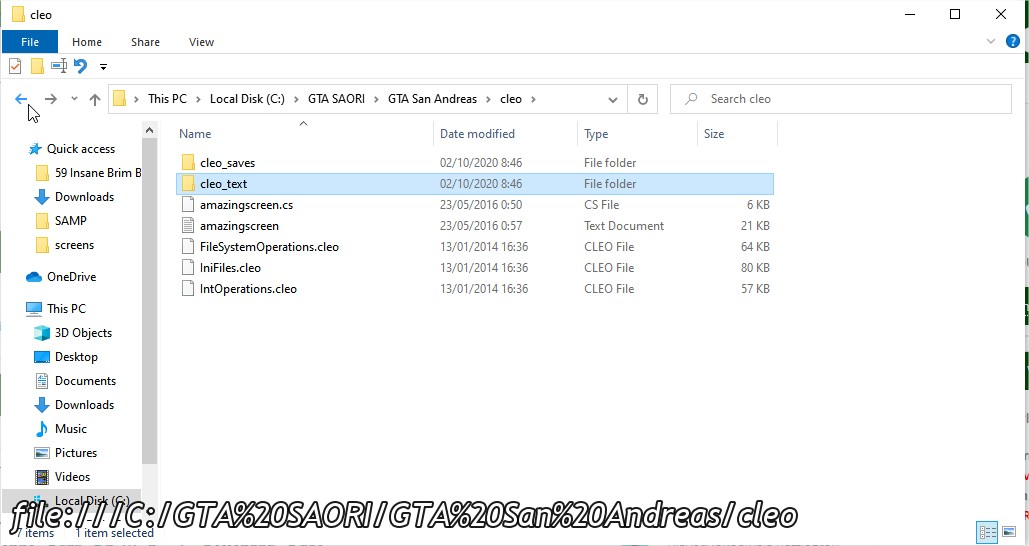The width and height of the screenshot is (1029, 546).
Task: Open SAMP folder in sidebar
Action: point(70,220)
